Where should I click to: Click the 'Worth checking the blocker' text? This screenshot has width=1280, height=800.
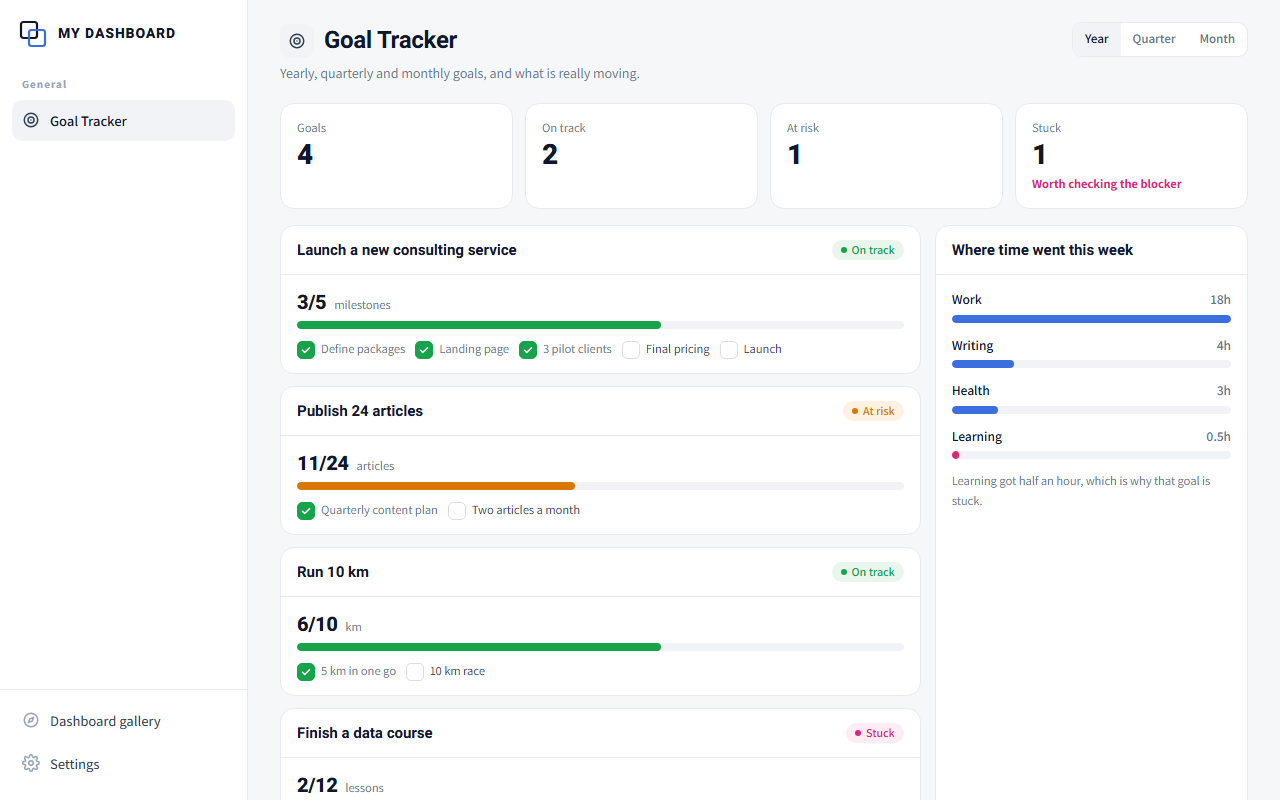[x=1107, y=184]
